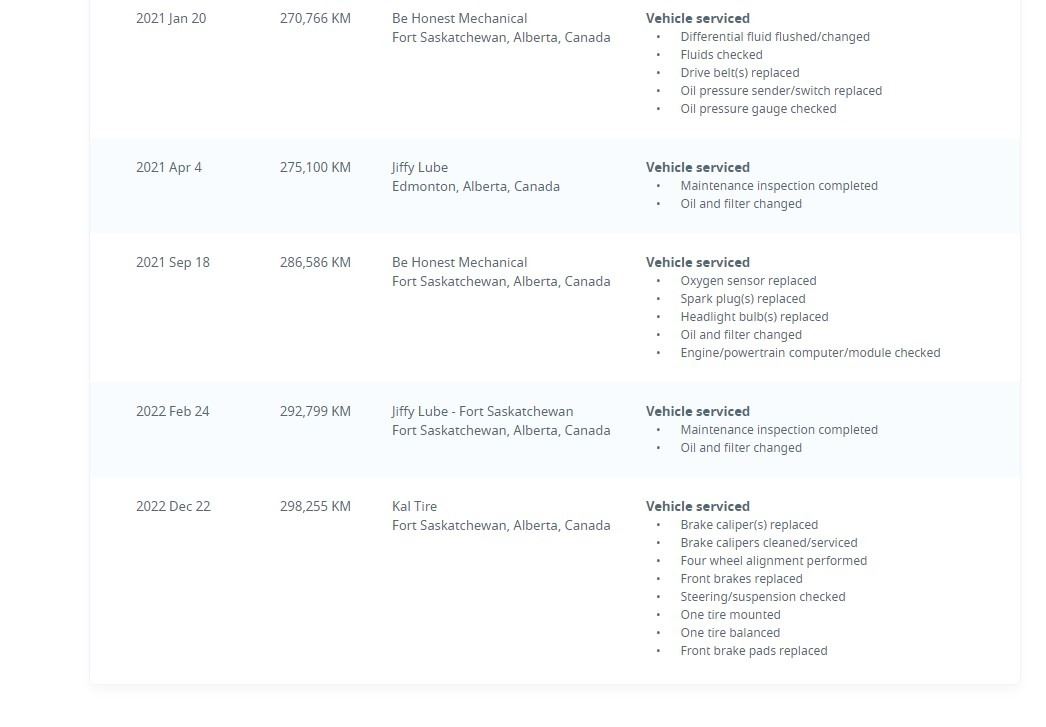Click the 2021 Jan 20 service date
This screenshot has height=727, width=1046.
click(x=171, y=18)
